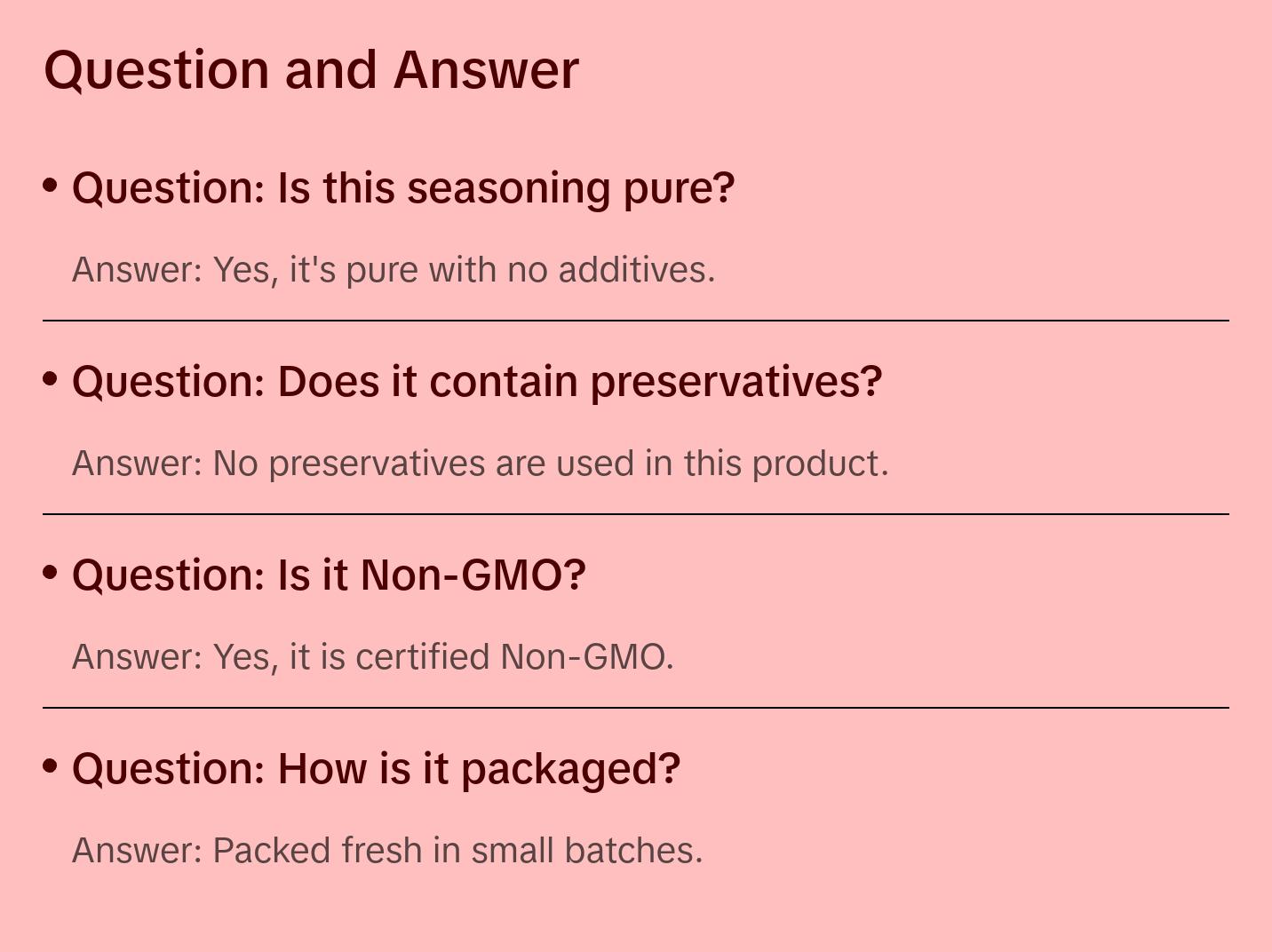Click the word "Answer" in the page heading
Viewport: 1272px width, 952px height.
pos(486,69)
